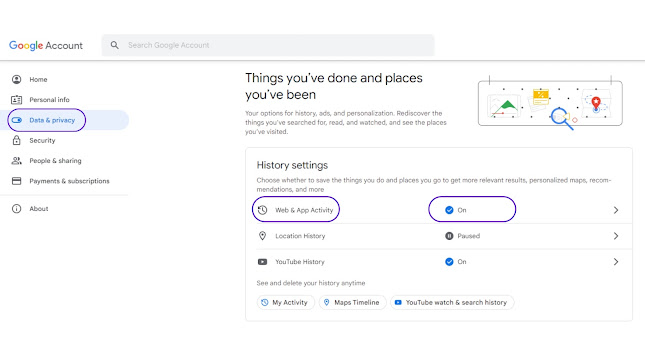Click the Location History pin icon

coord(262,236)
